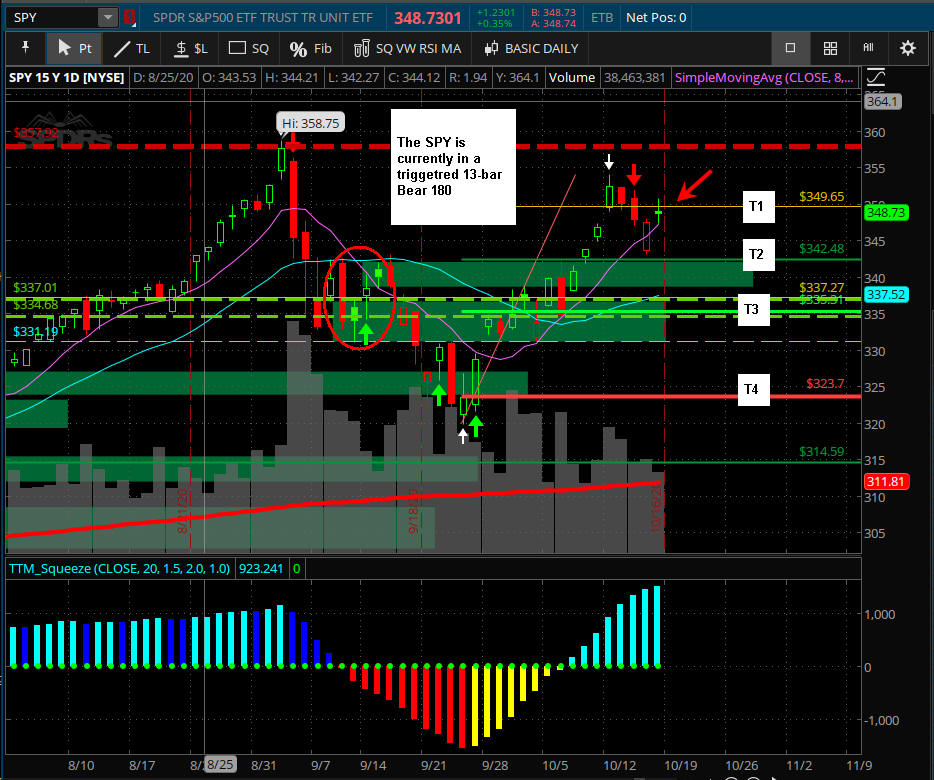Open chart settings gear icon
Screen dimensions: 934x780
[x=907, y=48]
